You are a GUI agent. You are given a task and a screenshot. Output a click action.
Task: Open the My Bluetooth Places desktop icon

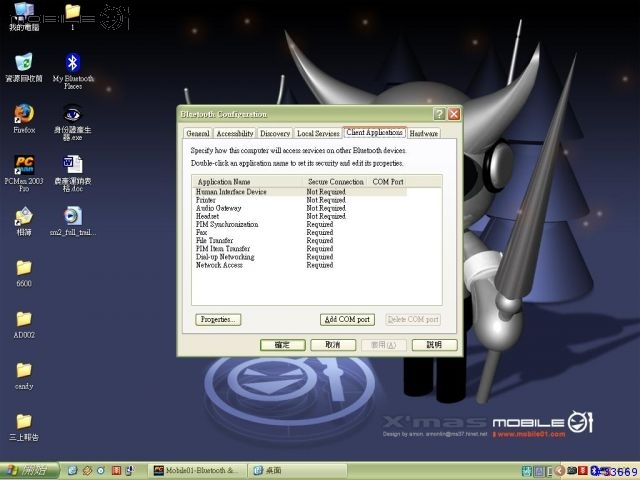(73, 71)
